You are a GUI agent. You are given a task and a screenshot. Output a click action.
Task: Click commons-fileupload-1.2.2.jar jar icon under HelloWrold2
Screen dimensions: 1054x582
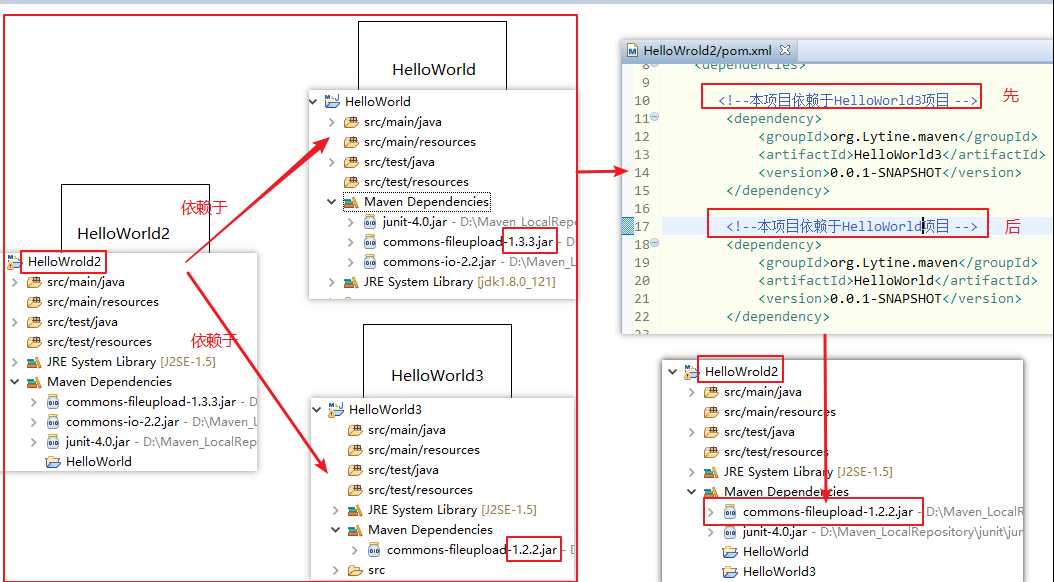tap(730, 512)
